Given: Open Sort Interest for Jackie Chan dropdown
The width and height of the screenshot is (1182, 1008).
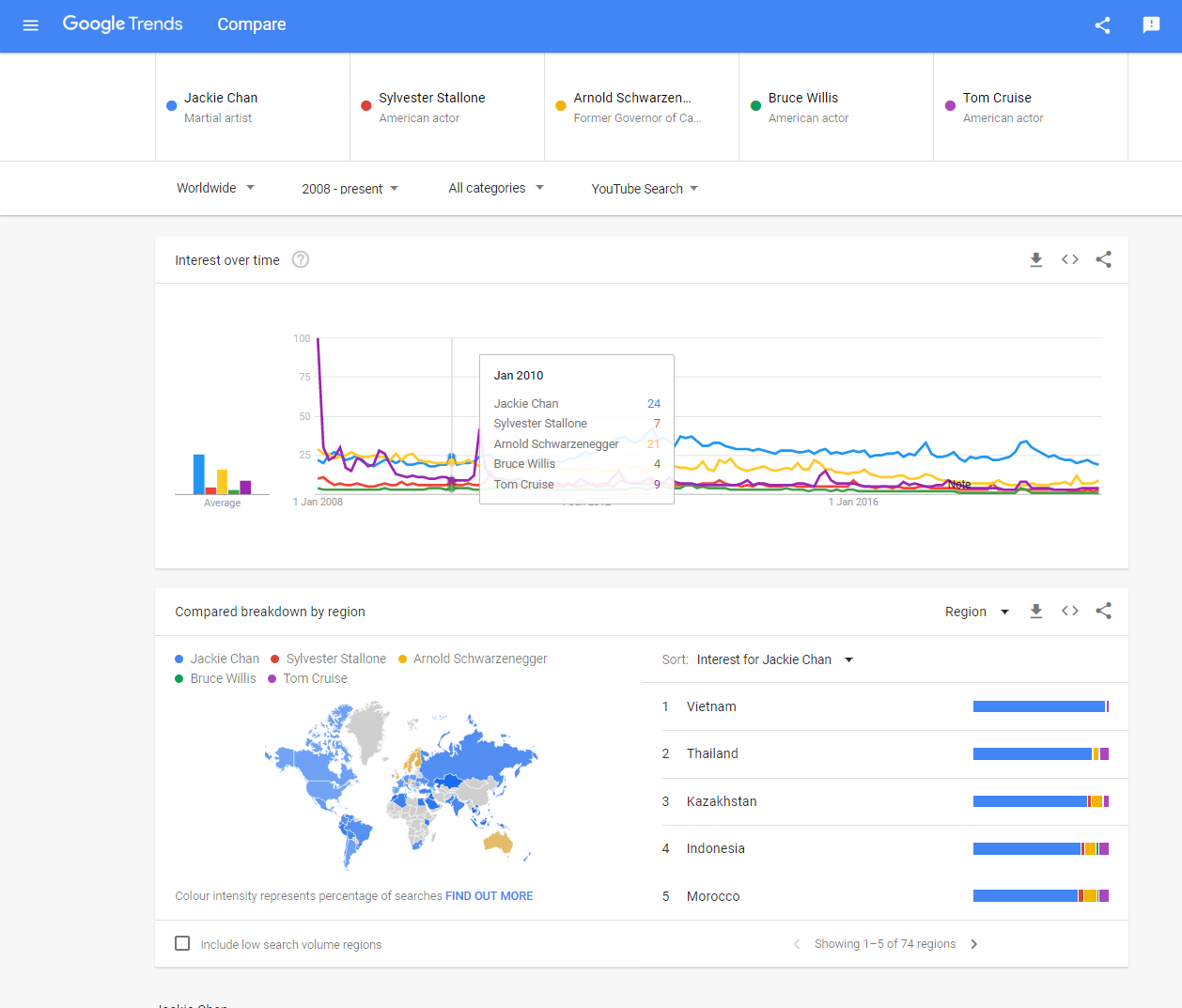Looking at the screenshot, I should click(775, 659).
